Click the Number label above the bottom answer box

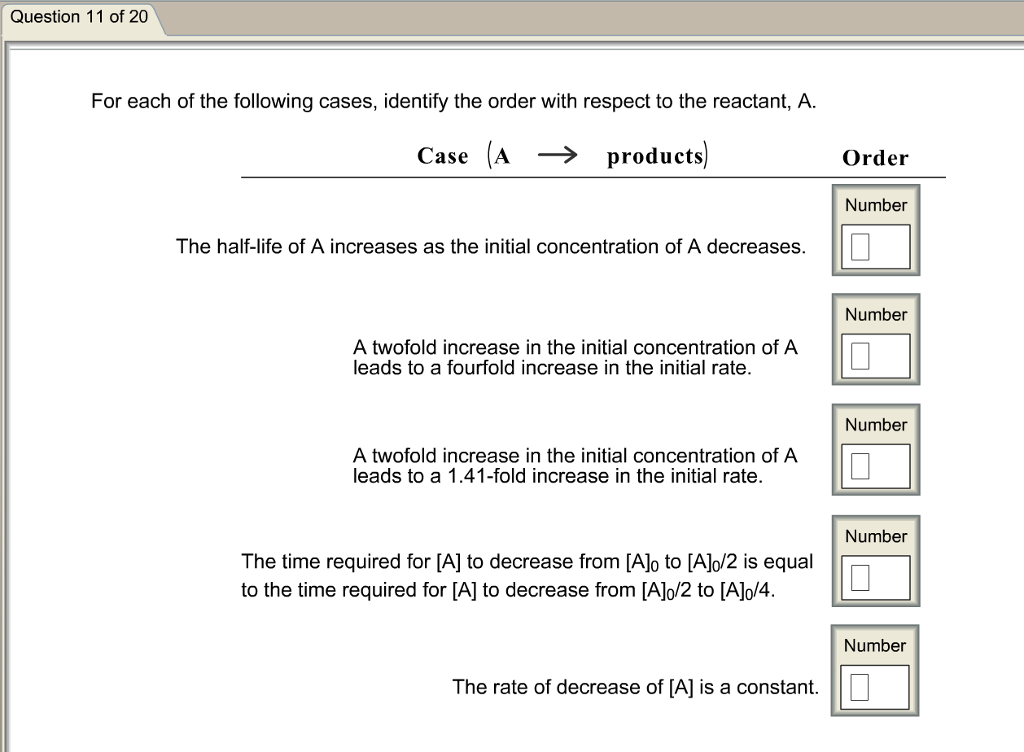click(875, 646)
